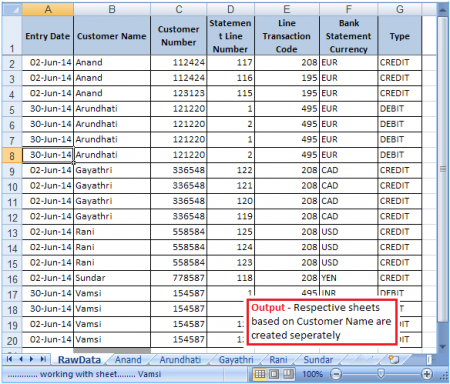Select cell B16 Sundar

coord(112,278)
